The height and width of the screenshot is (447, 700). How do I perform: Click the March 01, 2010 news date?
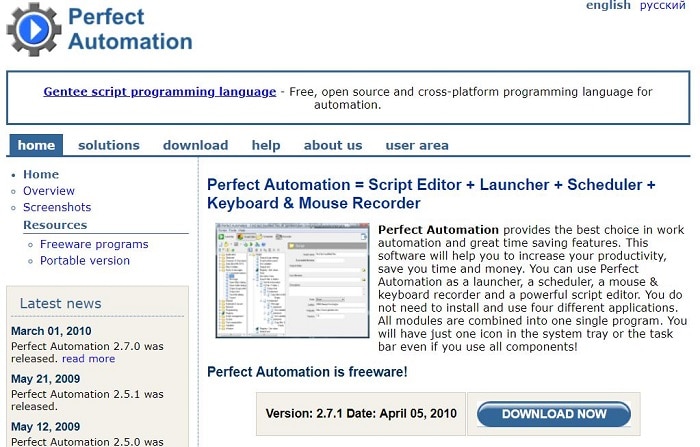click(x=51, y=331)
